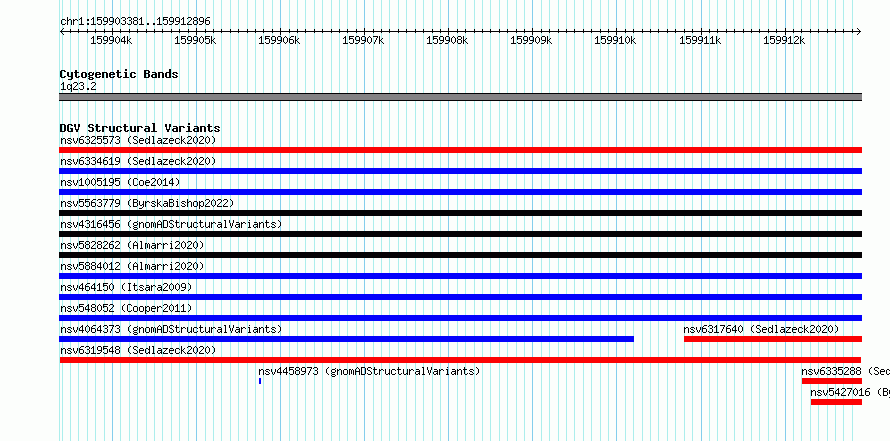Open nsv548052 (Cooper2011) variant label

tap(126, 308)
